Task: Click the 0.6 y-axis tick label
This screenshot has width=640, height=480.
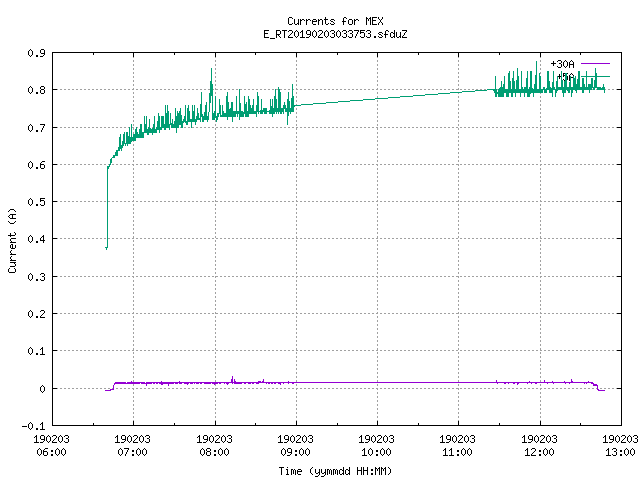Action: click(36, 165)
